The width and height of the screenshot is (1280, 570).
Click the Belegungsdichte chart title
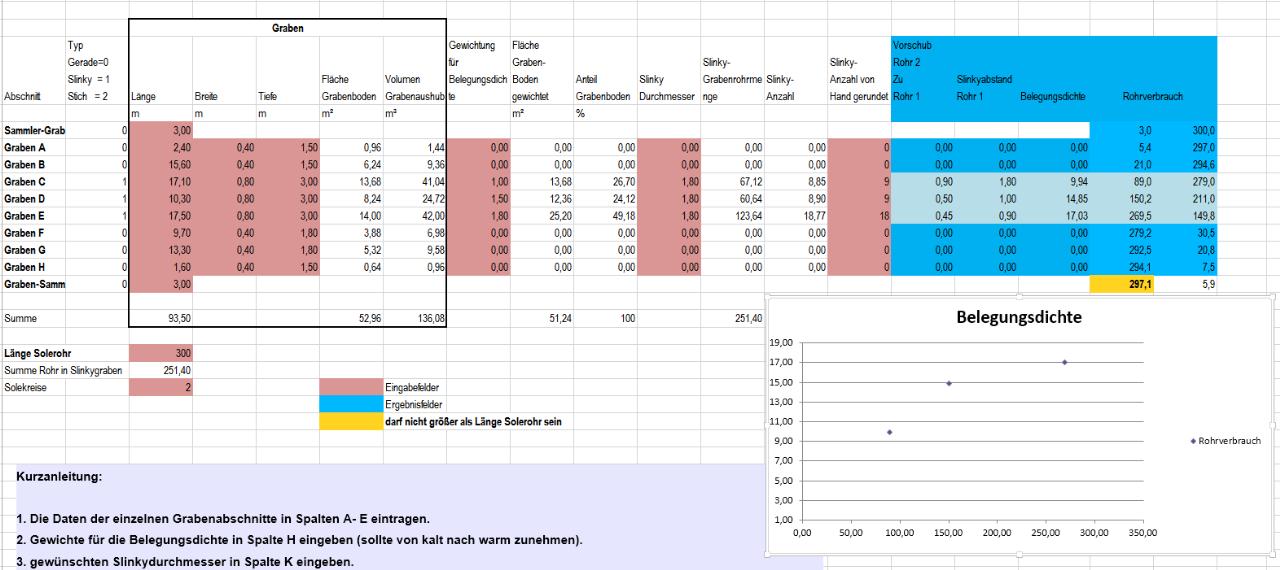(1019, 317)
